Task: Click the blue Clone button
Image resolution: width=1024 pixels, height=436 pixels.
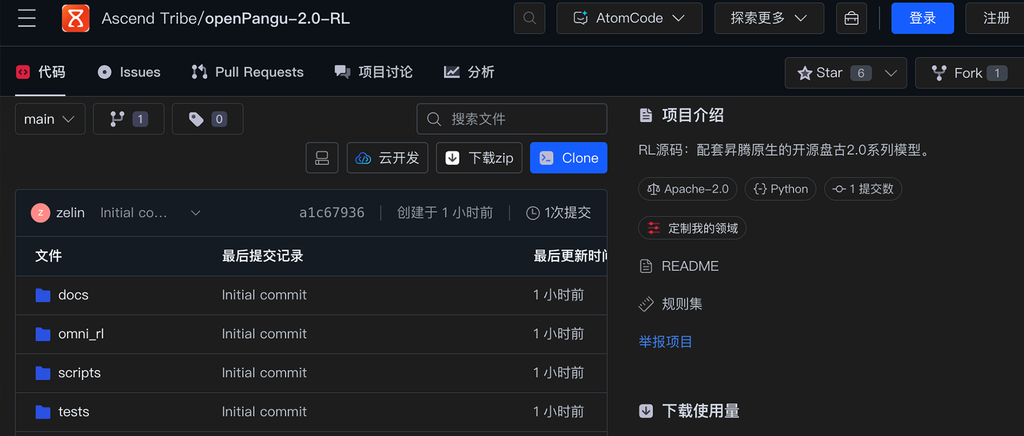Action: click(x=568, y=158)
